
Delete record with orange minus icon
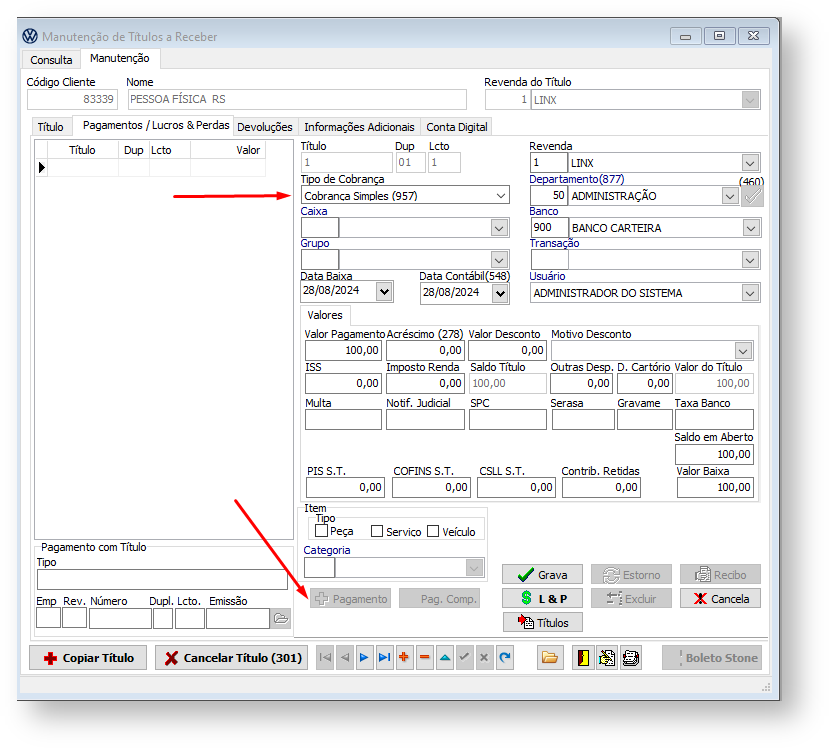coord(425,657)
